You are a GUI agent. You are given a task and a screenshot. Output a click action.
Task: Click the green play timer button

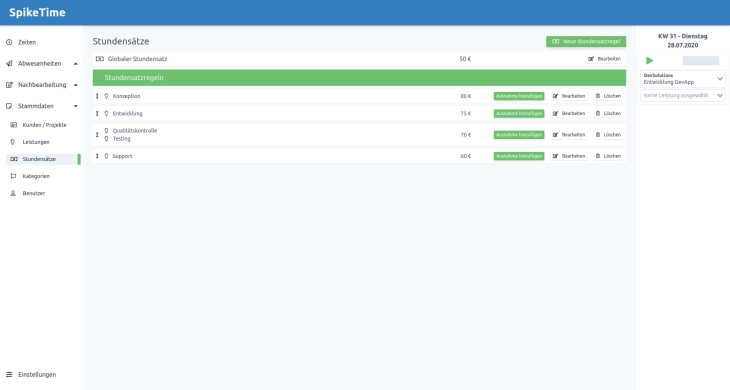649,61
